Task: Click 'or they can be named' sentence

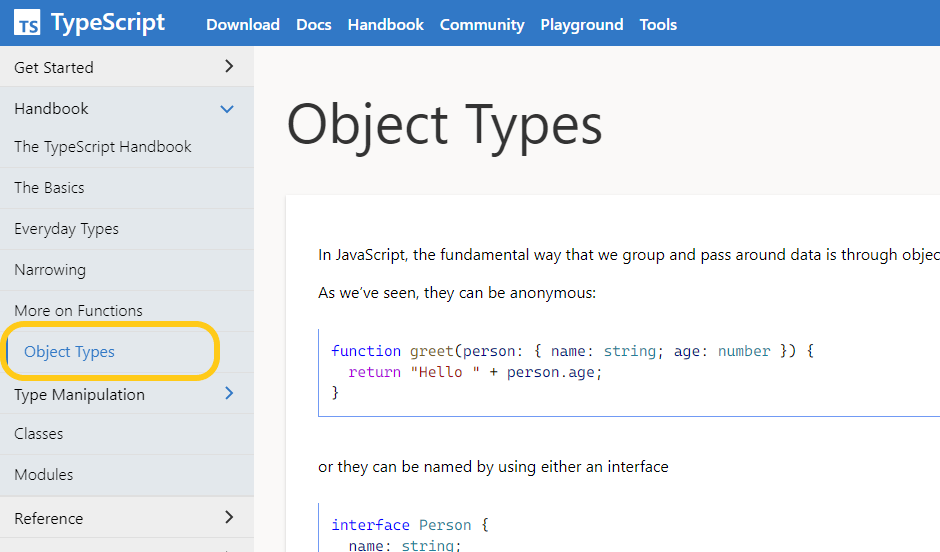Action: (x=493, y=467)
